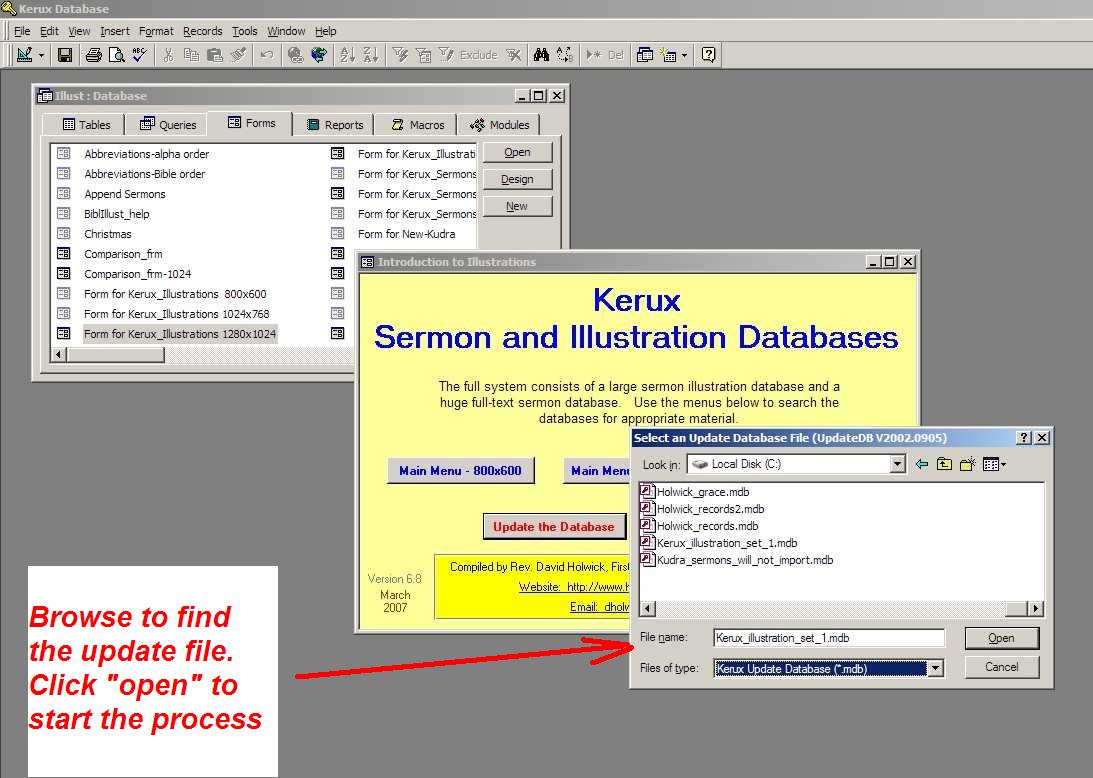Switch to the Queries tab

[x=168, y=125]
